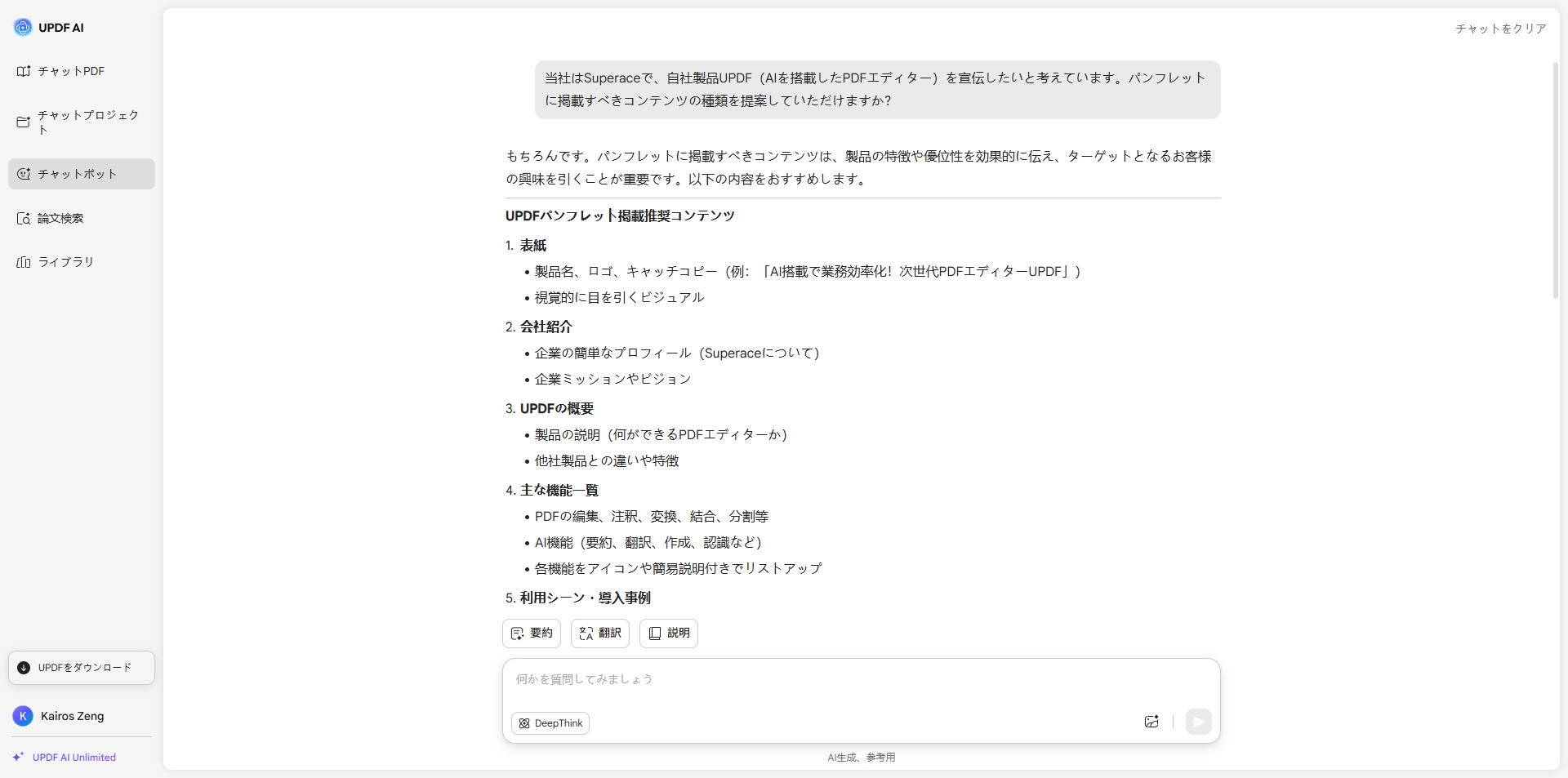Click list item 3. UPDFの概要
The image size is (1568, 778).
coord(550,409)
